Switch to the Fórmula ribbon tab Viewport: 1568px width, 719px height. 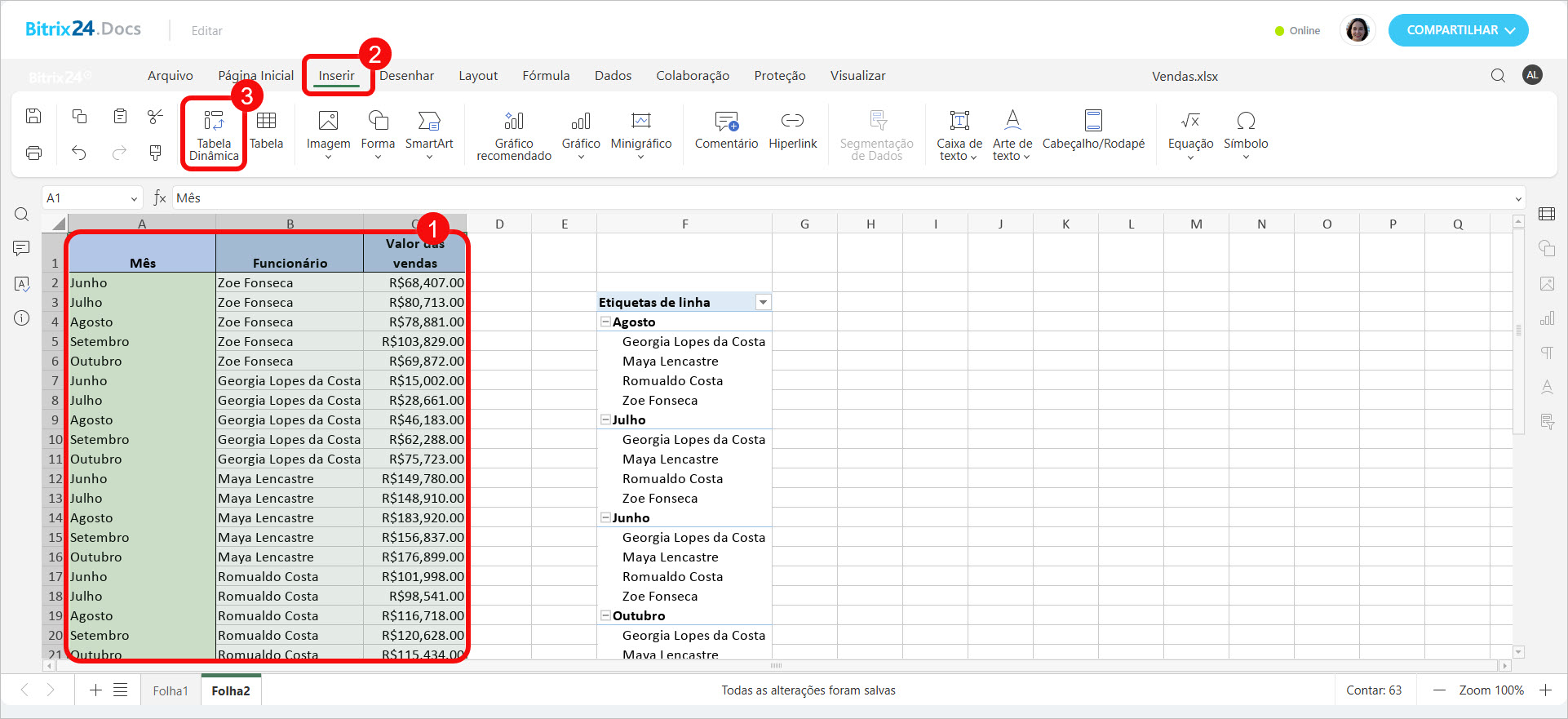coord(546,76)
